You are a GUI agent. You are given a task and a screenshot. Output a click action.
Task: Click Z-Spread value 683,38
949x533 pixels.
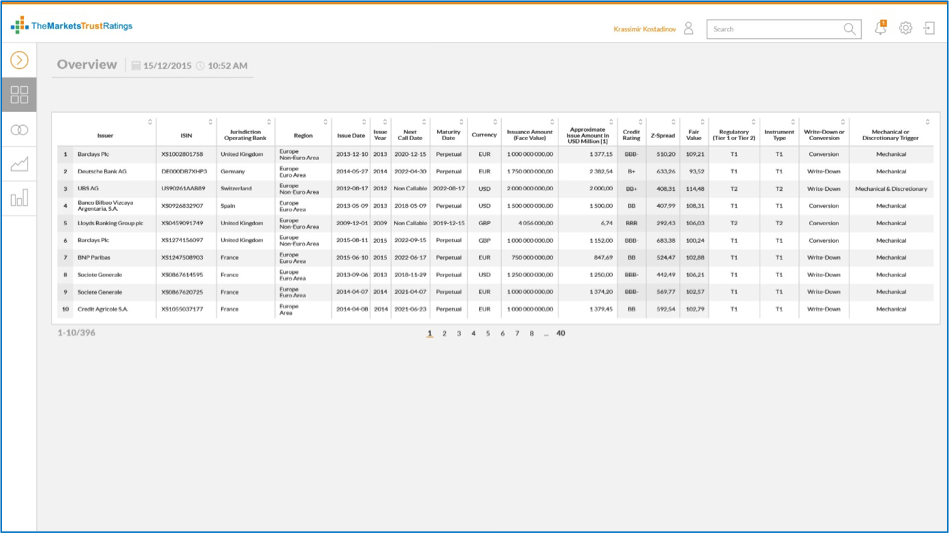666,240
